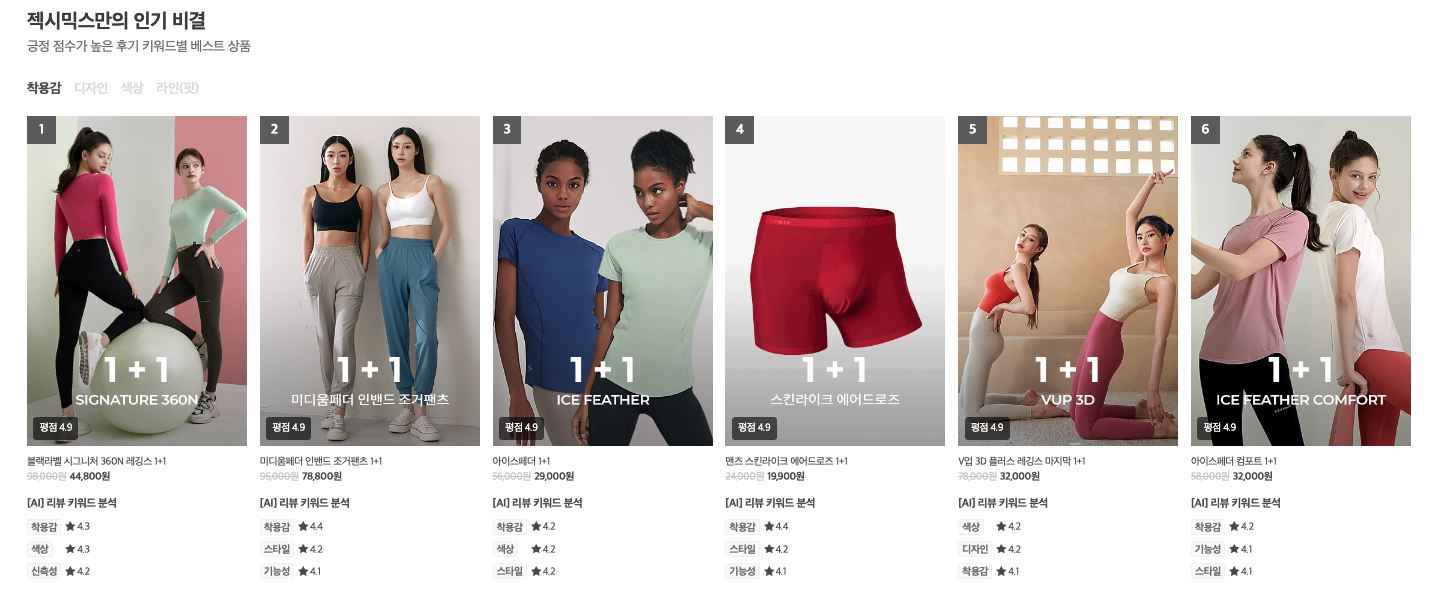
Task: Open the red men's drawers product image
Action: click(x=835, y=281)
